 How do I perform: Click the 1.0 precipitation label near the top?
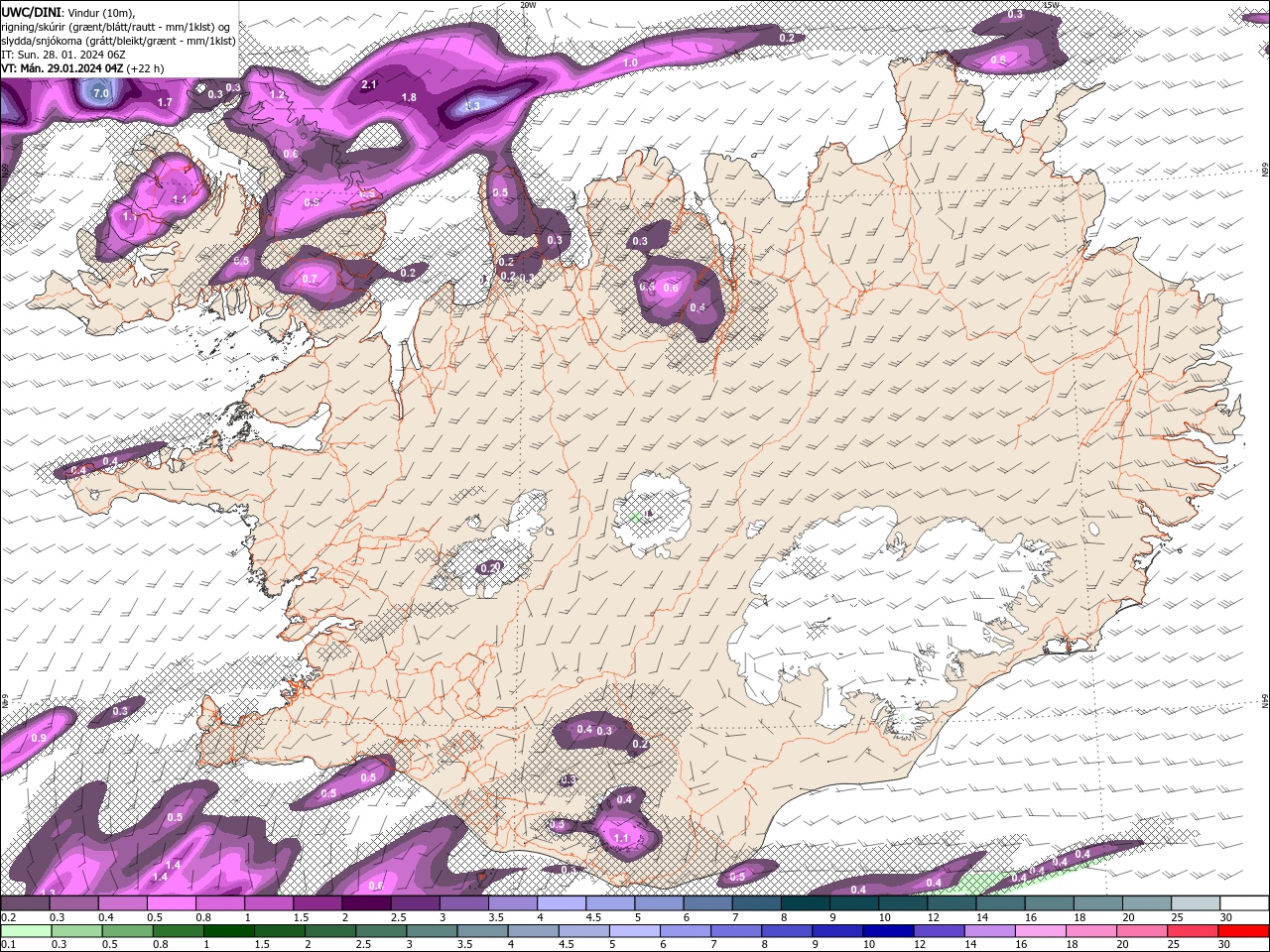(630, 62)
